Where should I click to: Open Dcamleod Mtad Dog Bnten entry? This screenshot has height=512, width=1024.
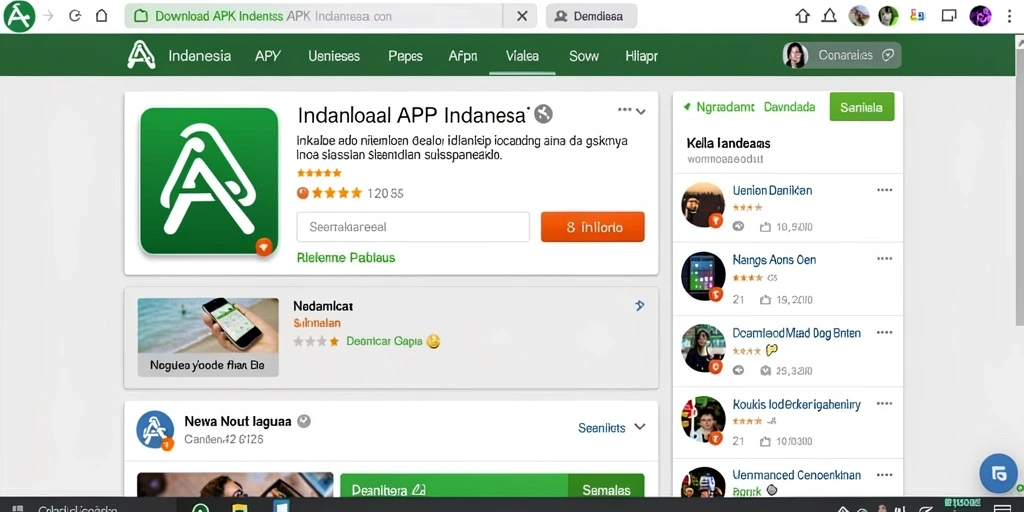pos(796,332)
